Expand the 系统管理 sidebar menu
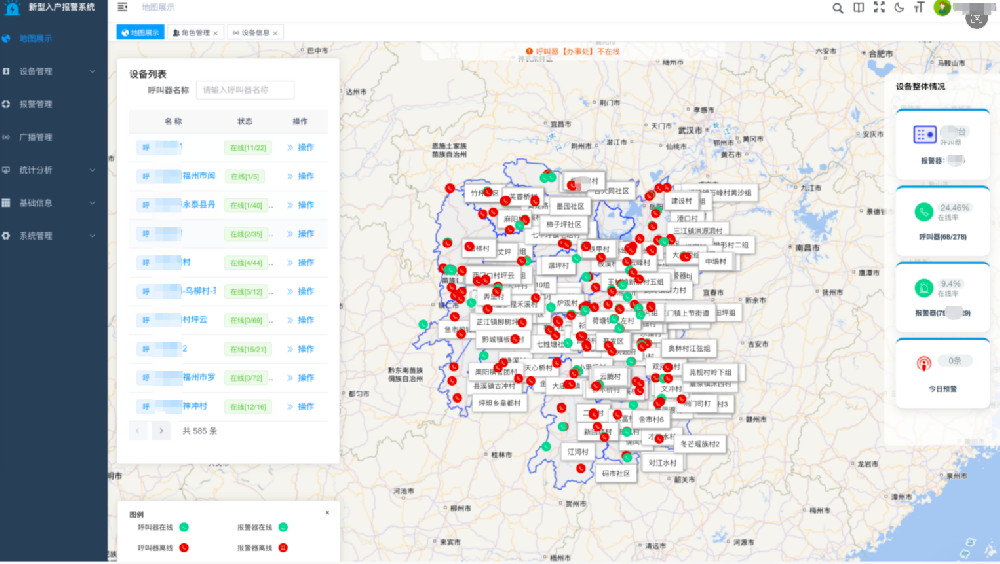The image size is (1000, 564). (52, 236)
